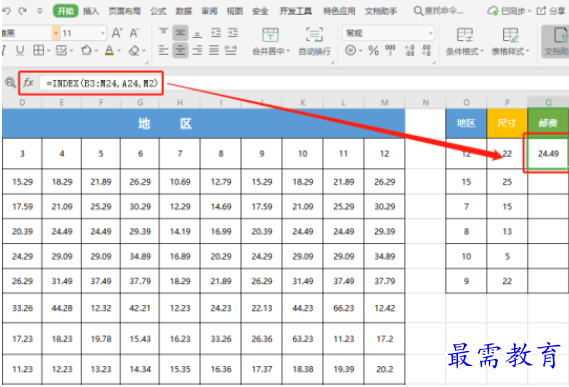This screenshot has height=387, width=569.
Task: Click the increase decimal places icon
Action: point(409,50)
